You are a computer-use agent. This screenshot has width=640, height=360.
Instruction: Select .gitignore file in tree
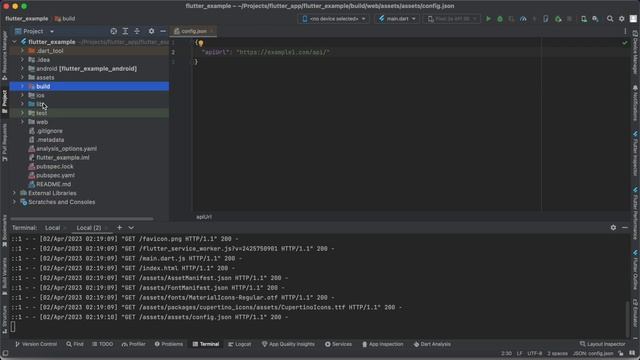[x=49, y=131]
